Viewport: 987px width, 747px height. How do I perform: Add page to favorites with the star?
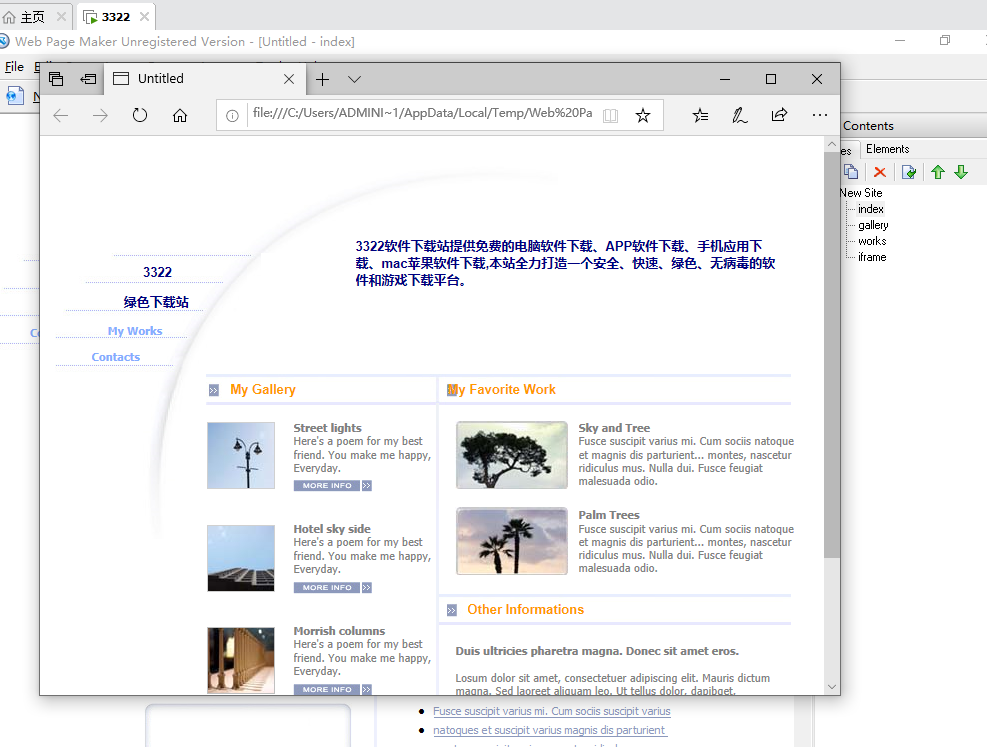point(643,115)
